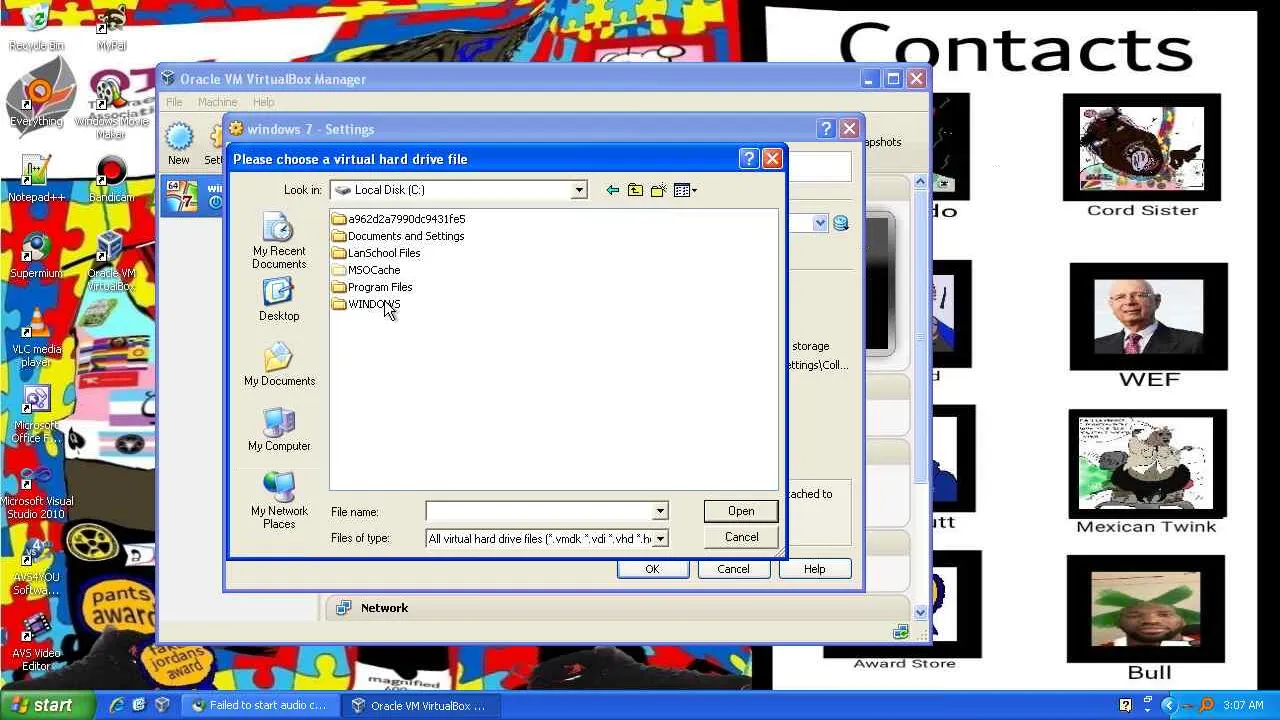1280x720 pixels.
Task: Open Windows Movie Maker desktop shortcut
Action: pyautogui.click(x=111, y=107)
